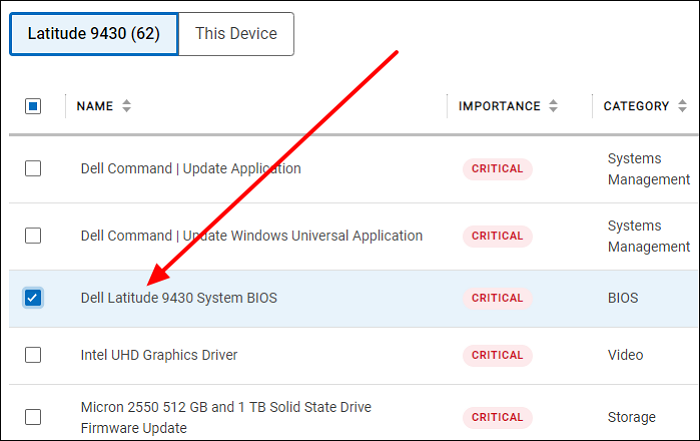Uncheck the Dell Latitude 9430 System BIOS box
Screen dimensions: 700x441
point(33,298)
